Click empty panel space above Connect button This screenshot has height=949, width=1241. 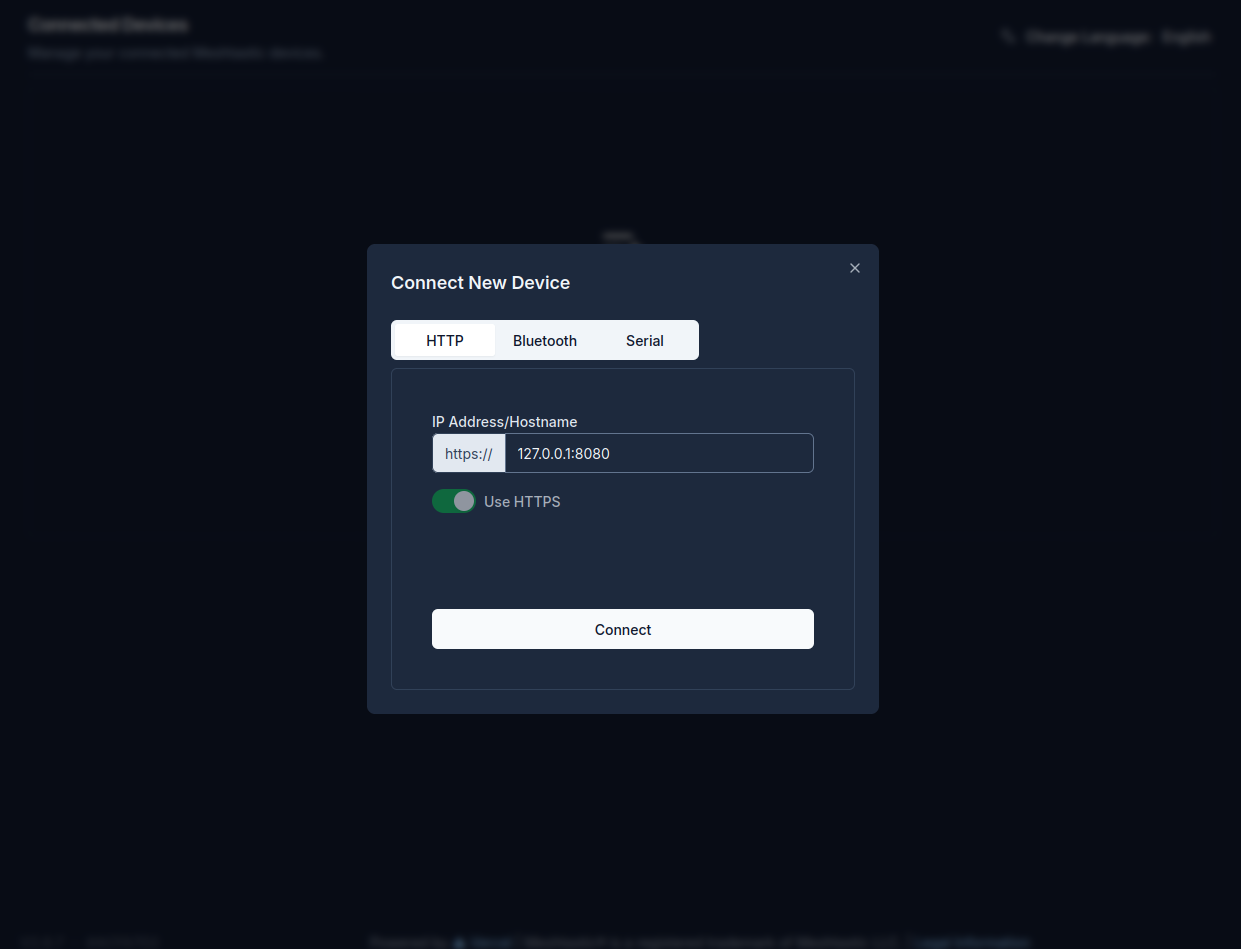point(622,560)
